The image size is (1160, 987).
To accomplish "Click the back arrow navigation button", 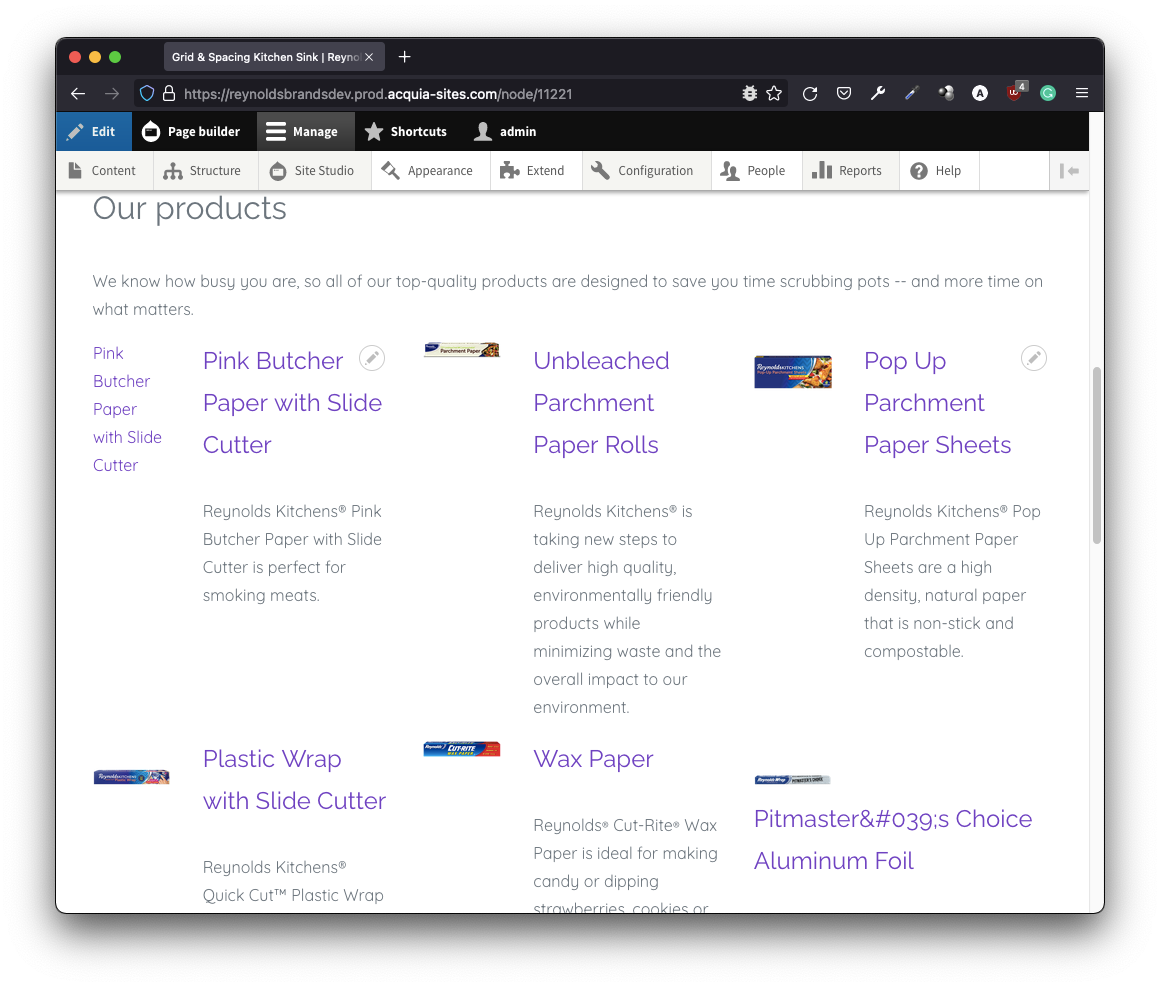I will pyautogui.click(x=78, y=93).
